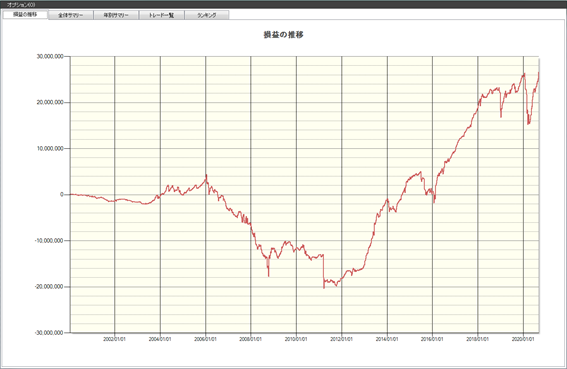Select the 10,000,000 y-axis label
The image size is (567, 369).
[x=50, y=148]
